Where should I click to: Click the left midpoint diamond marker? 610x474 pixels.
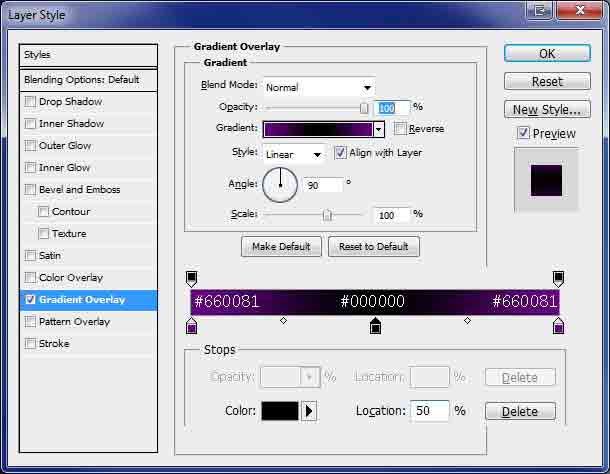point(283,321)
